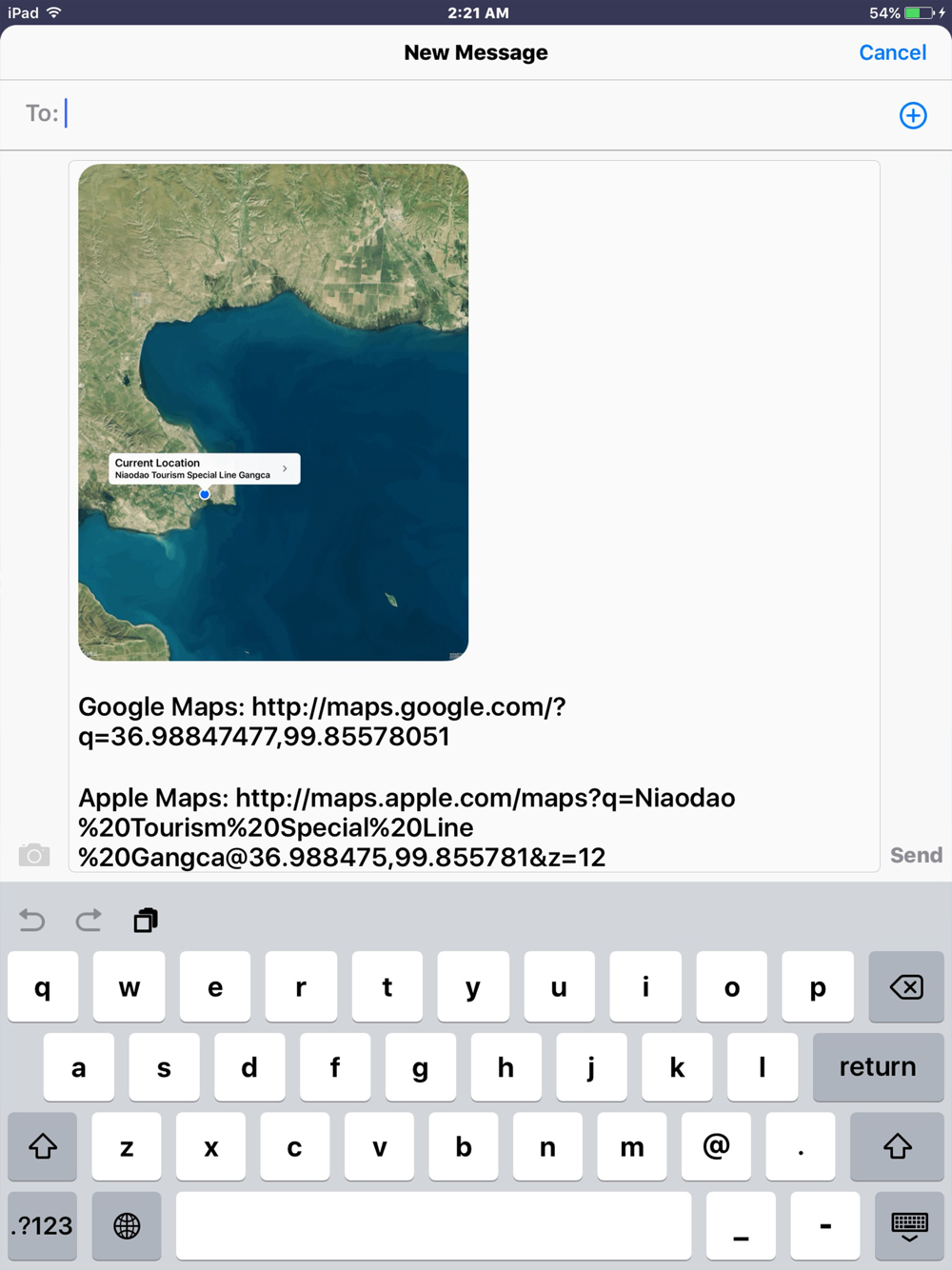Image resolution: width=952 pixels, height=1270 pixels.
Task: Tap the d key
Action: coord(249,1067)
